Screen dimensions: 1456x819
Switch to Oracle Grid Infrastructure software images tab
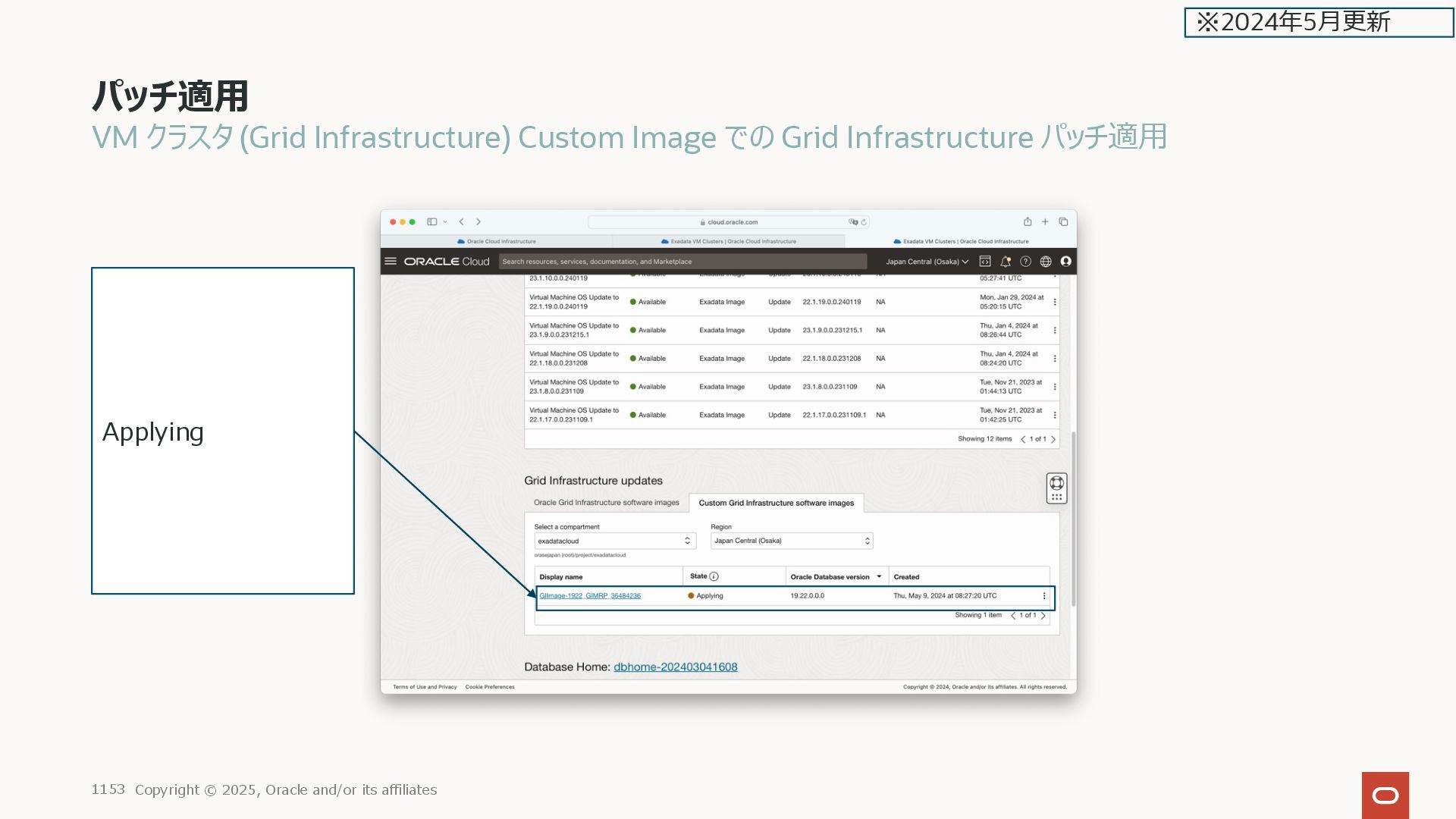[x=606, y=503]
